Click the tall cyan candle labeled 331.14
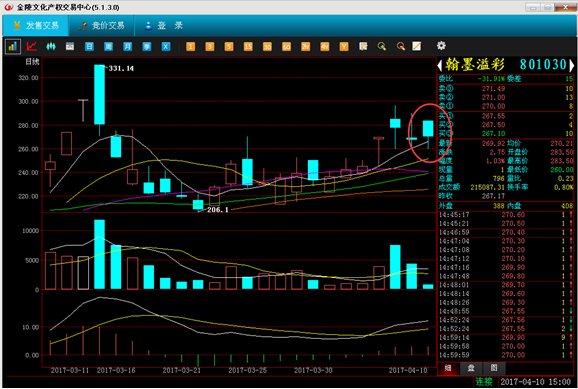The image size is (578, 389). coord(100,95)
